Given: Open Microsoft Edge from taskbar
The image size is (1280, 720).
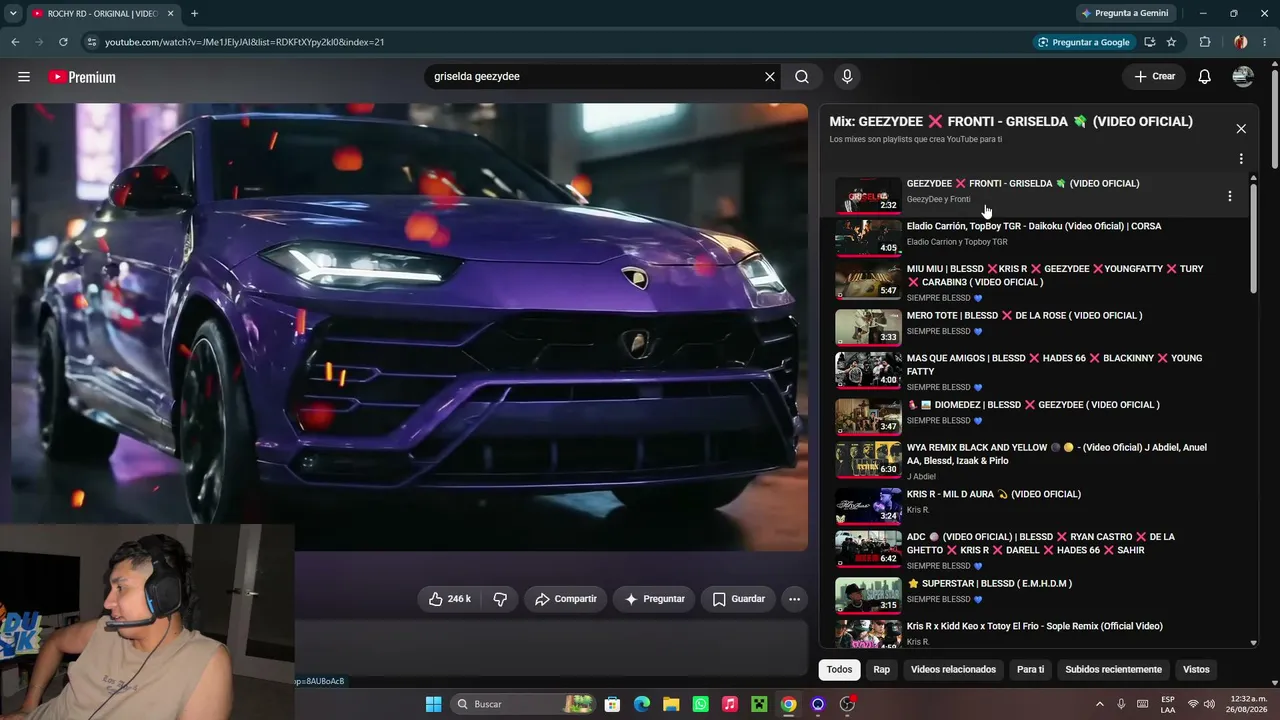Looking at the screenshot, I should [x=642, y=704].
